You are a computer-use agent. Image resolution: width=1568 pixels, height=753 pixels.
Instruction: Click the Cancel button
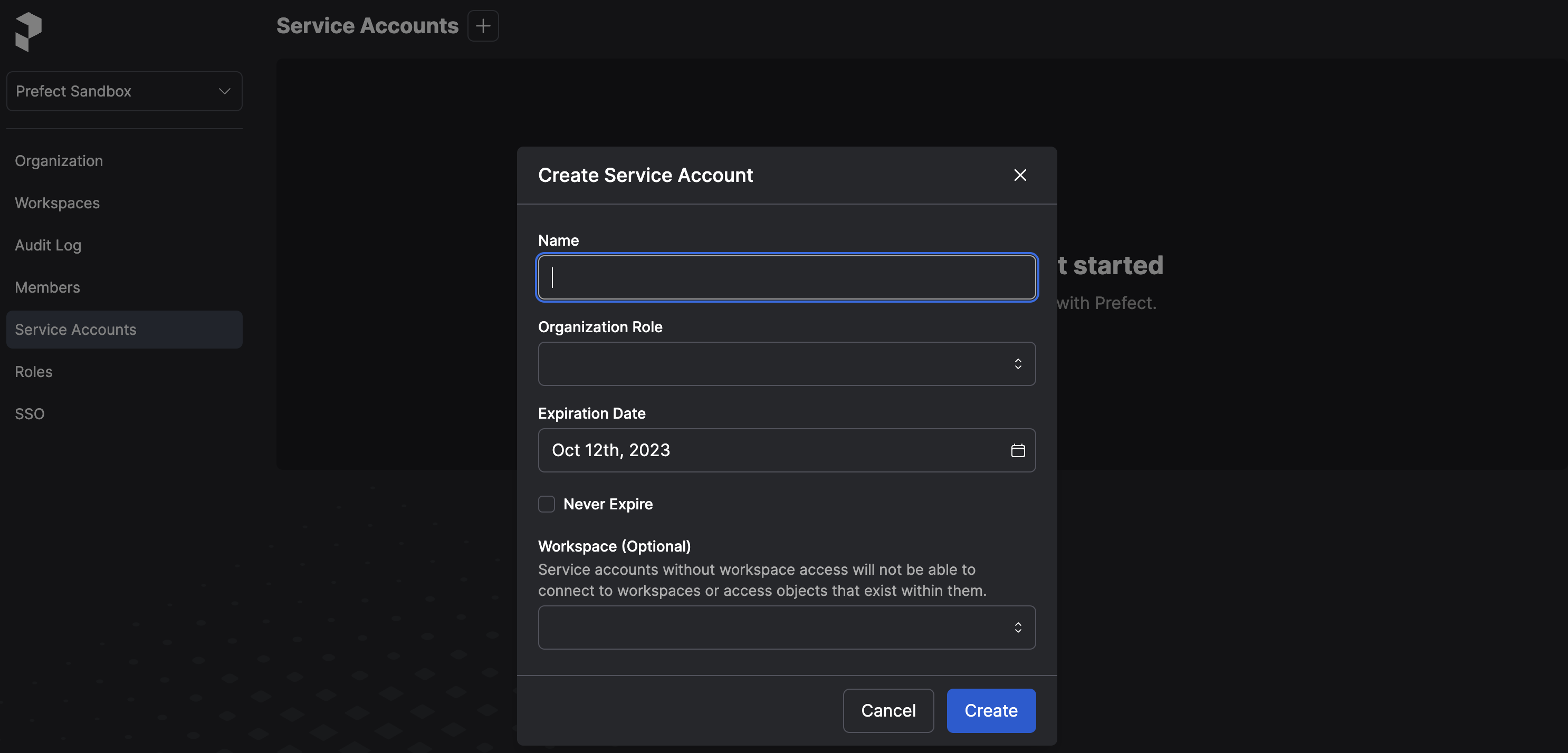pyautogui.click(x=888, y=710)
